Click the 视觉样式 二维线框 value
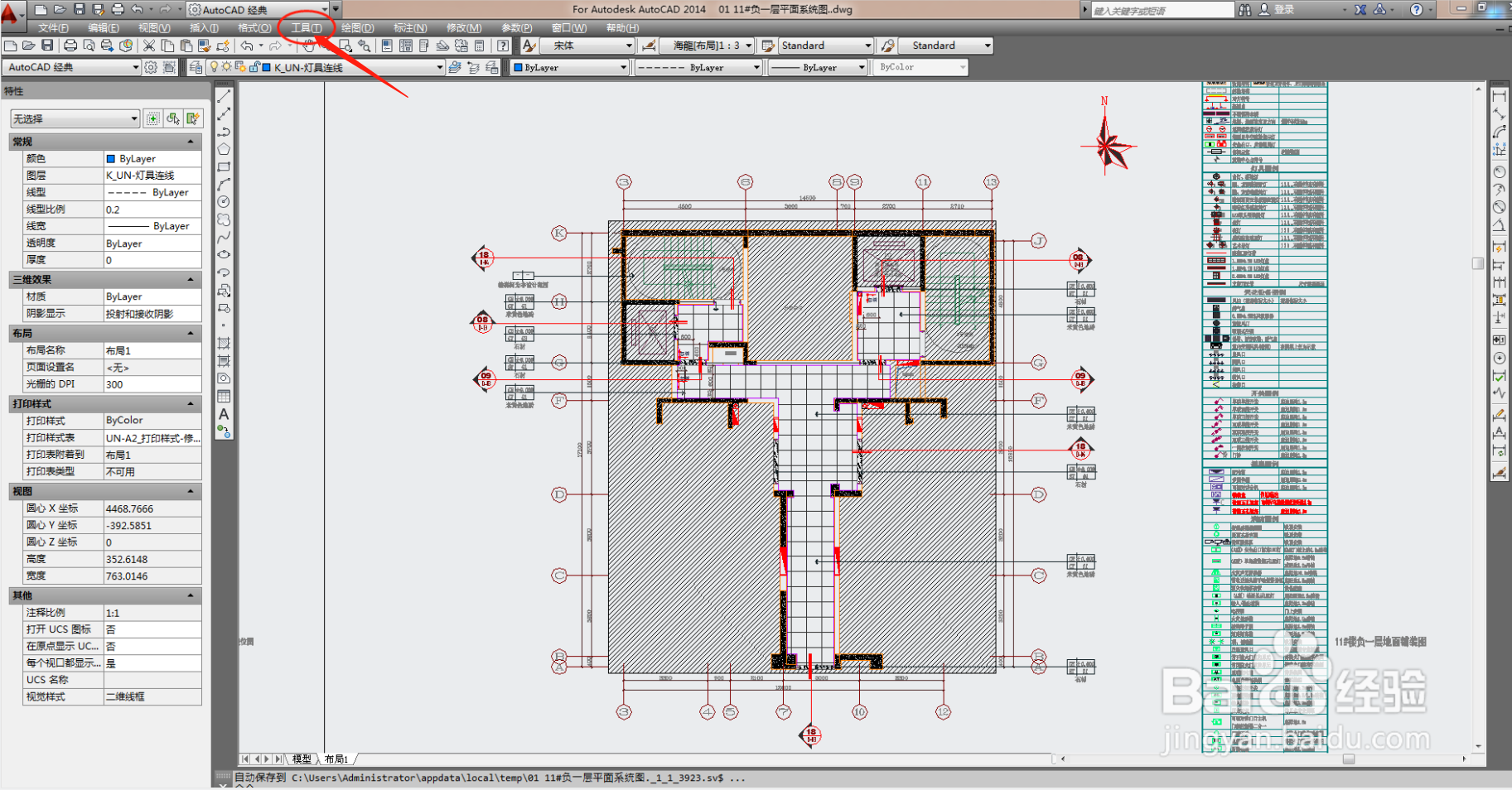Screen dimensions: 1512x790 (152, 696)
